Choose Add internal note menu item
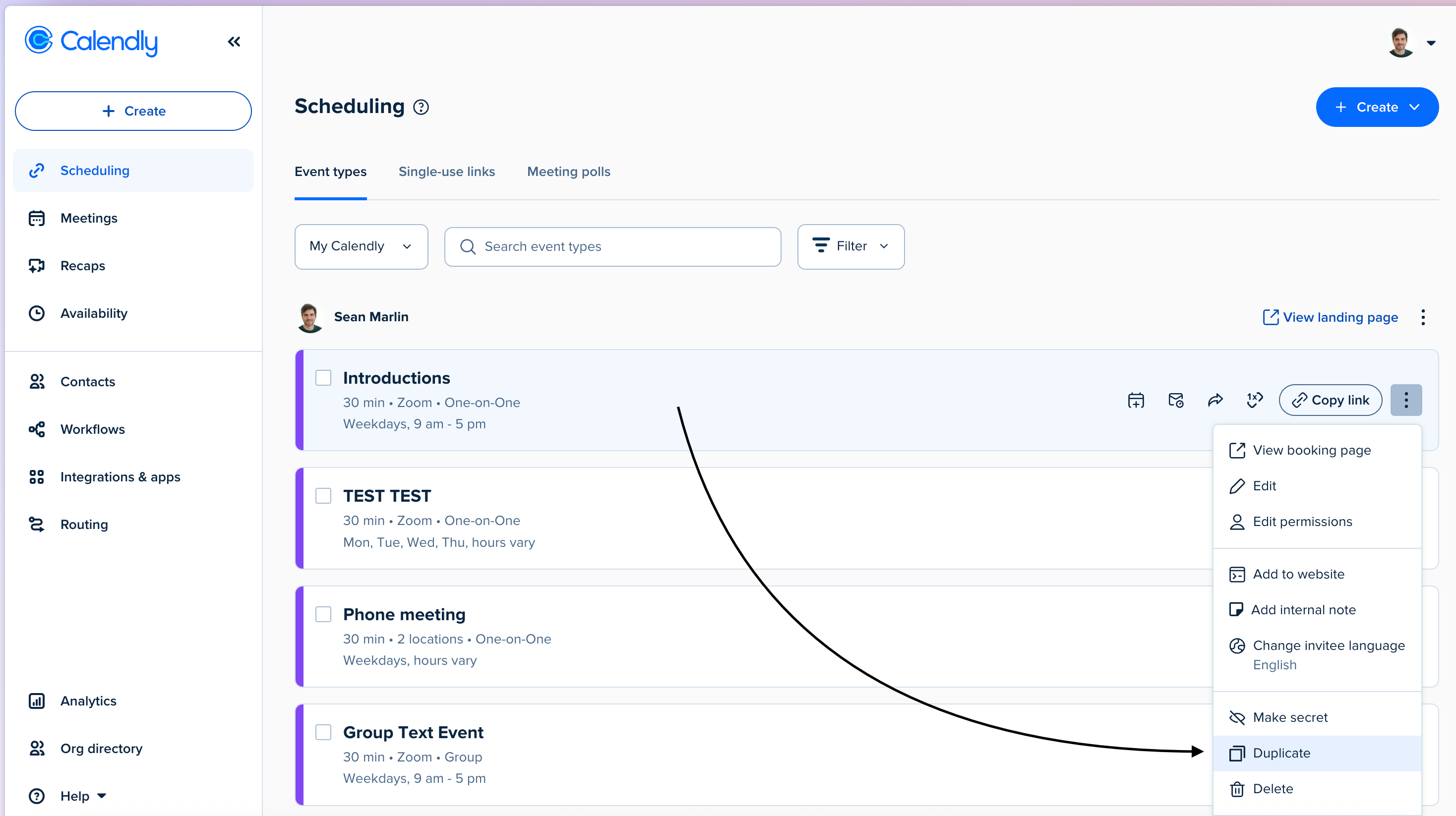1456x816 pixels. click(1317, 610)
